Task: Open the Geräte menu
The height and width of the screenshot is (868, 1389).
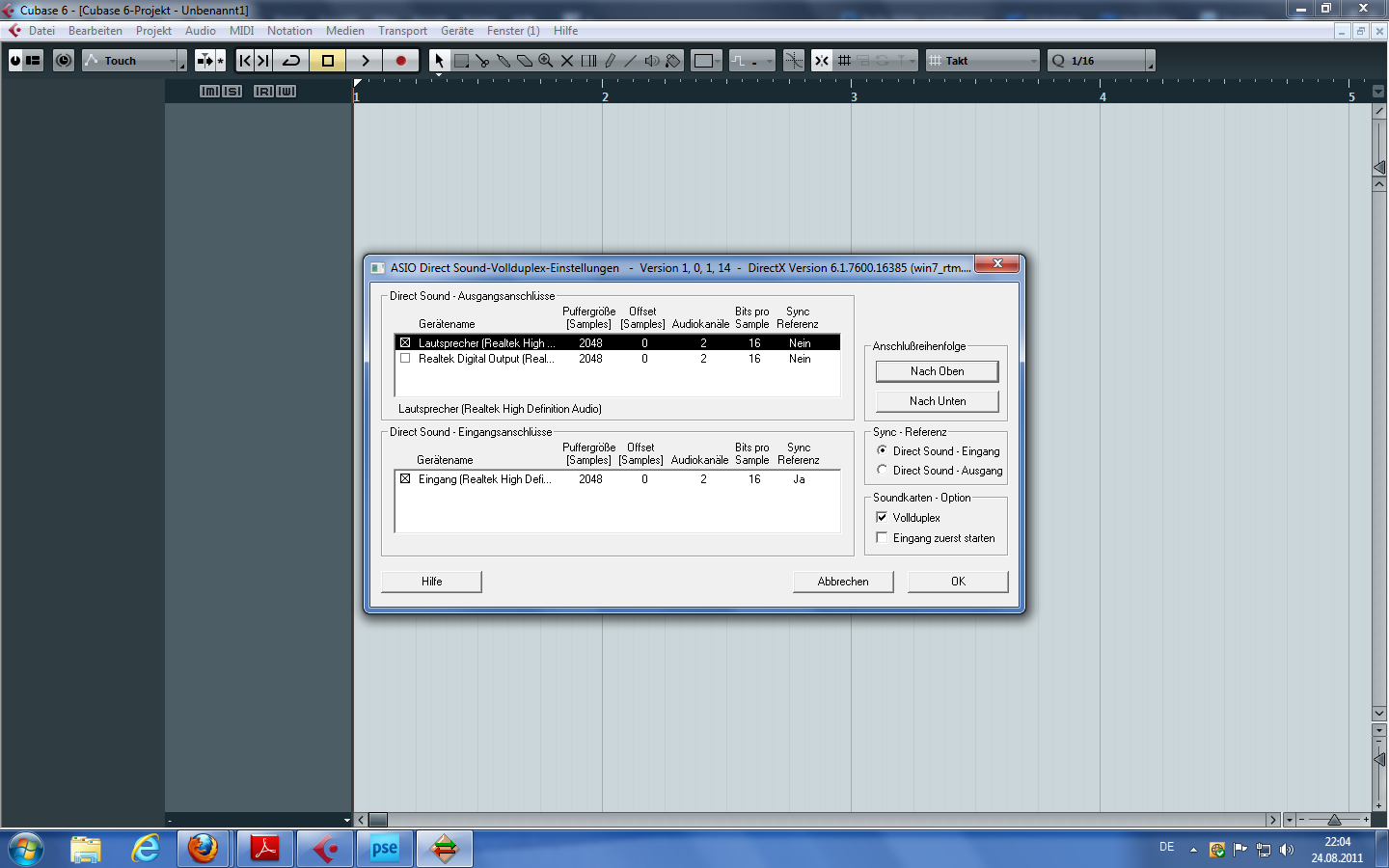Action: 457,31
